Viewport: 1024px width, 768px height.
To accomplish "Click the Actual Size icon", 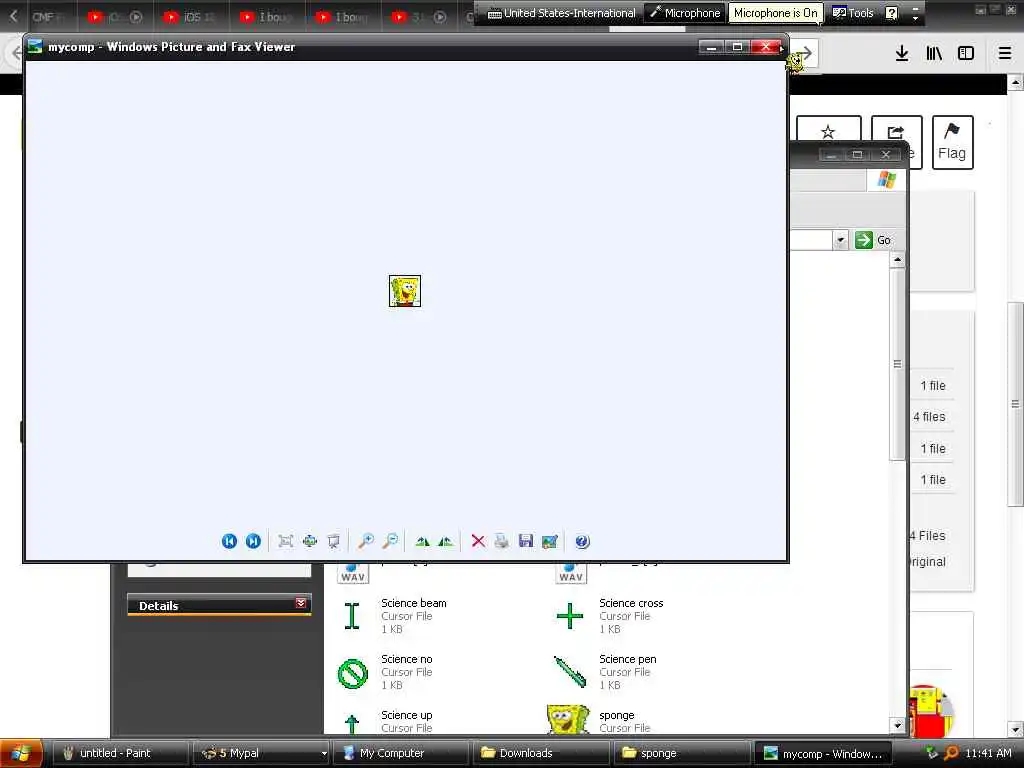I will (310, 541).
